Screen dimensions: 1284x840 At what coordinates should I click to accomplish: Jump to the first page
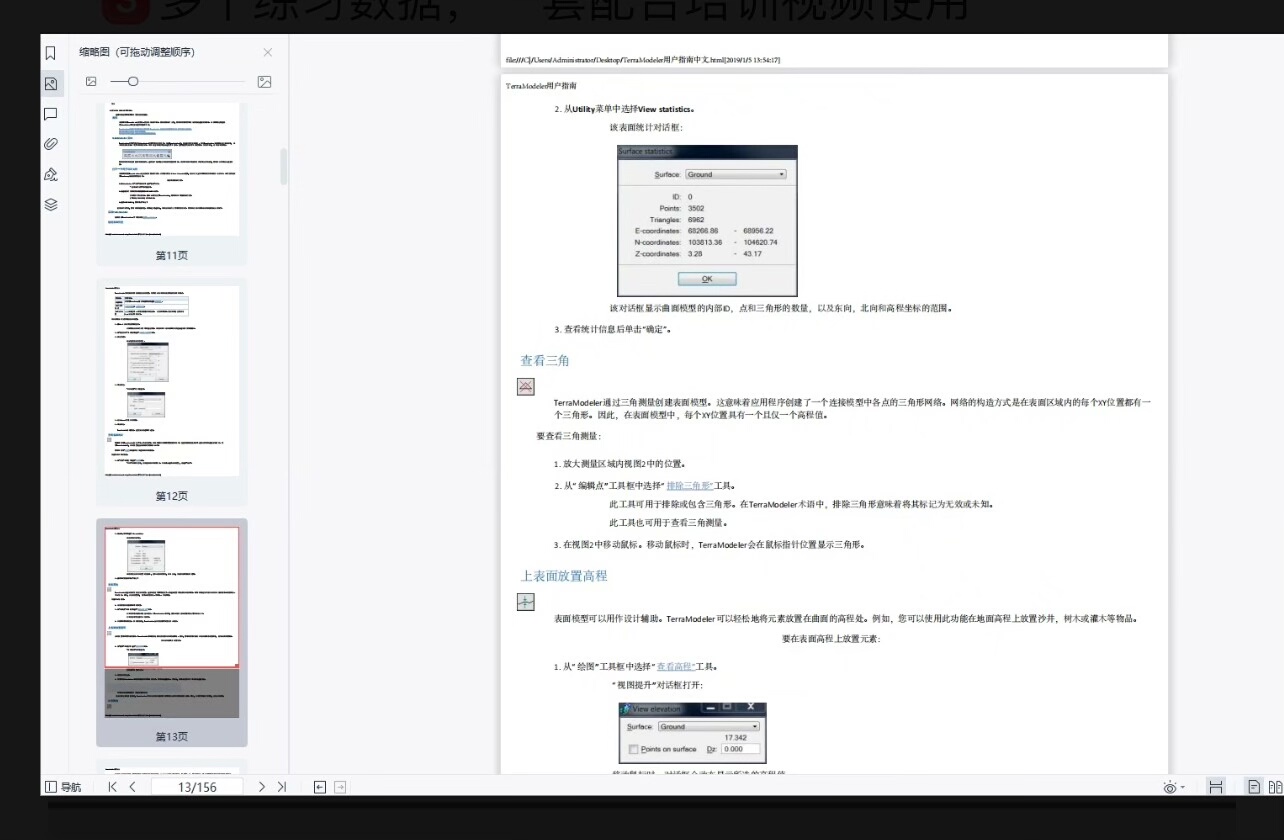click(112, 787)
